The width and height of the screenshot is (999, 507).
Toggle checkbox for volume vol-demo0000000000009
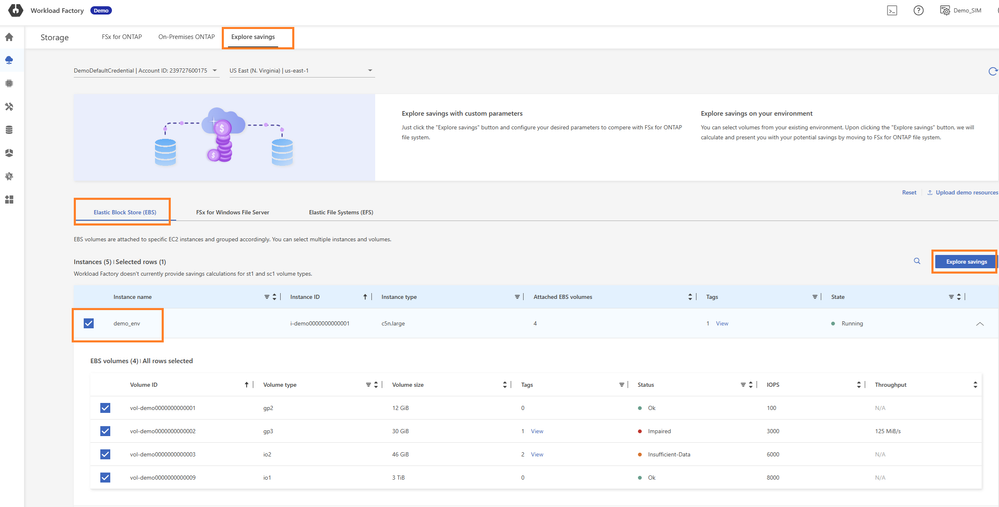point(105,477)
